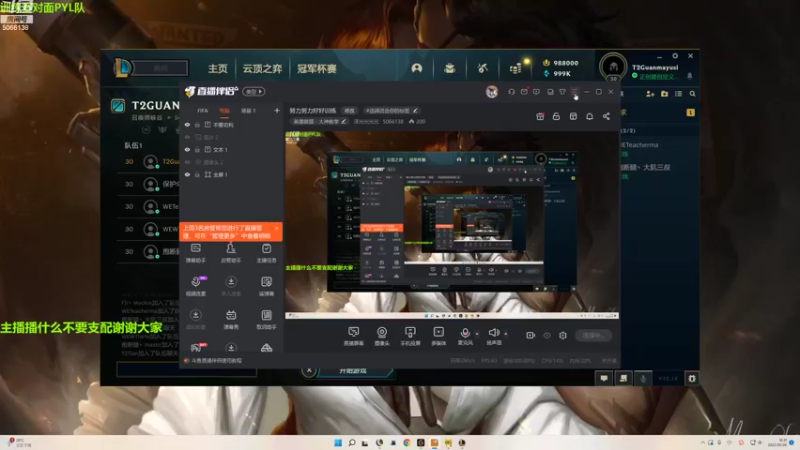Screen dimensions: 800x450
Task: Open the 主页 tab in League client
Action: (217, 68)
